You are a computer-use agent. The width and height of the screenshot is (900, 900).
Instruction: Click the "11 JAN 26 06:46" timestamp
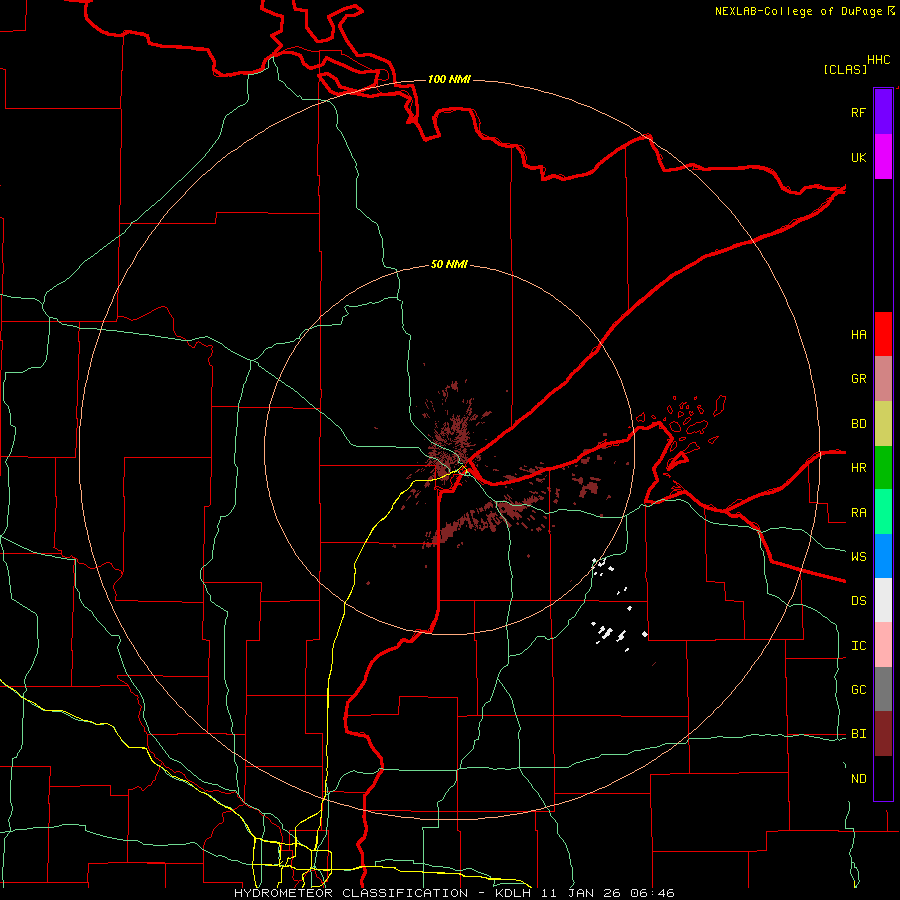tap(608, 893)
